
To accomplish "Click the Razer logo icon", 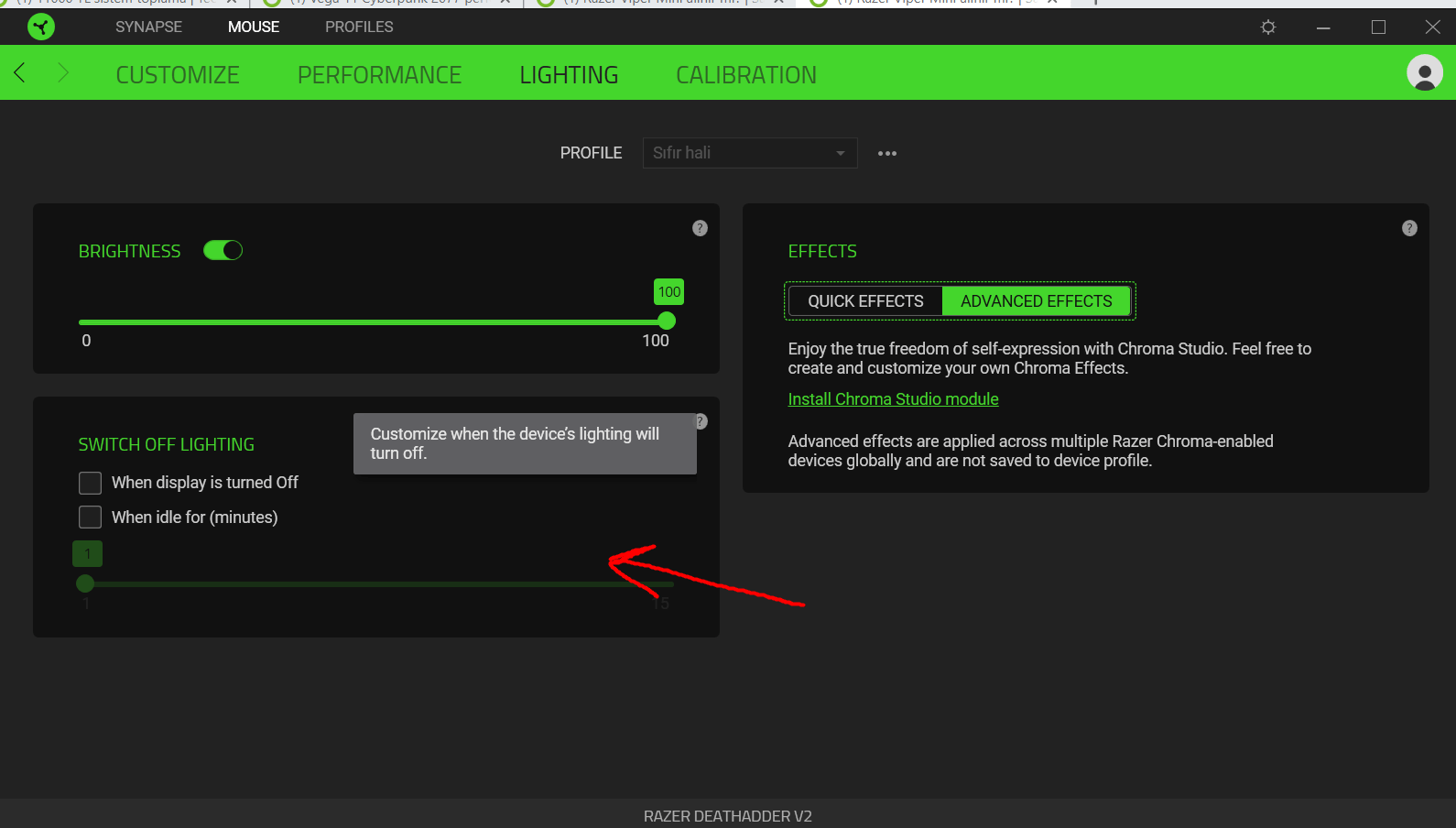I will click(x=41, y=27).
